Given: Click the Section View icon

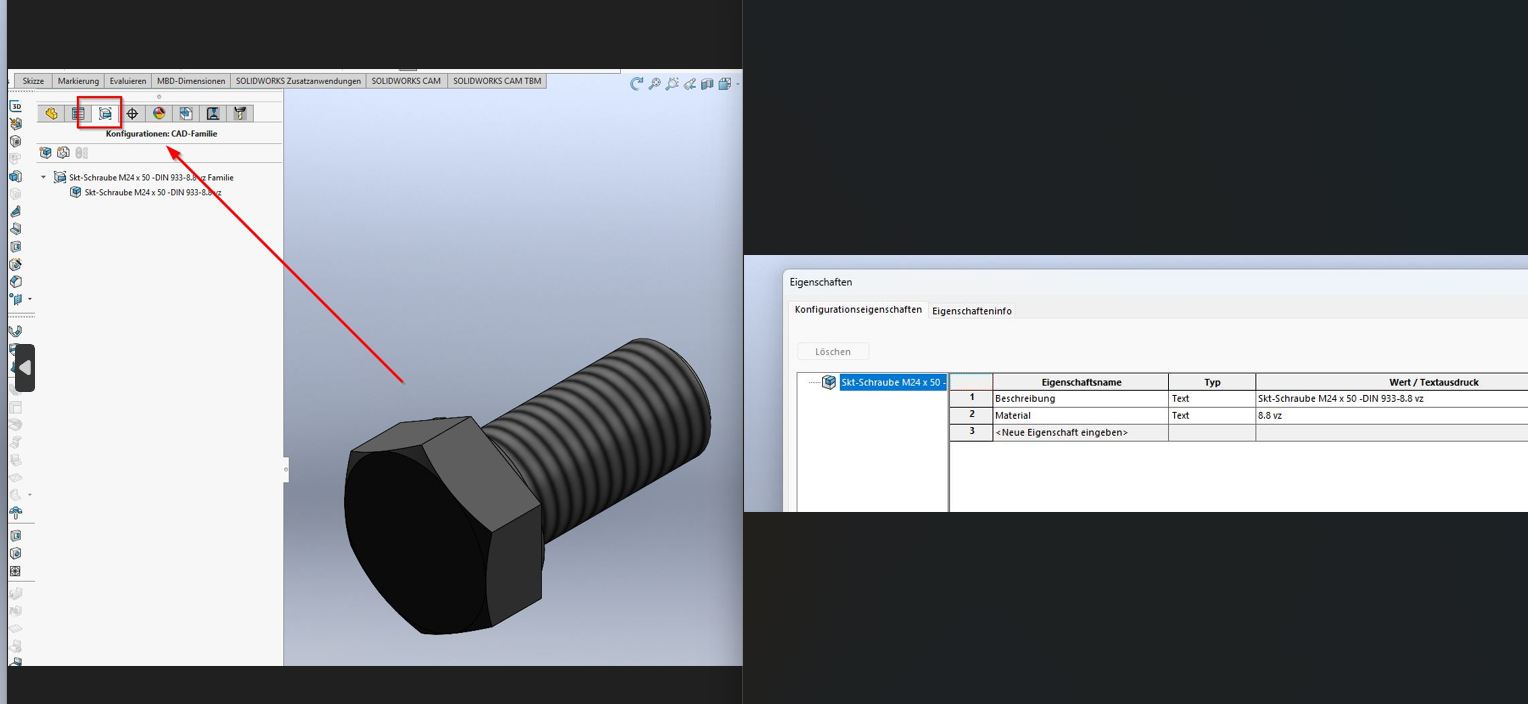Looking at the screenshot, I should click(707, 84).
